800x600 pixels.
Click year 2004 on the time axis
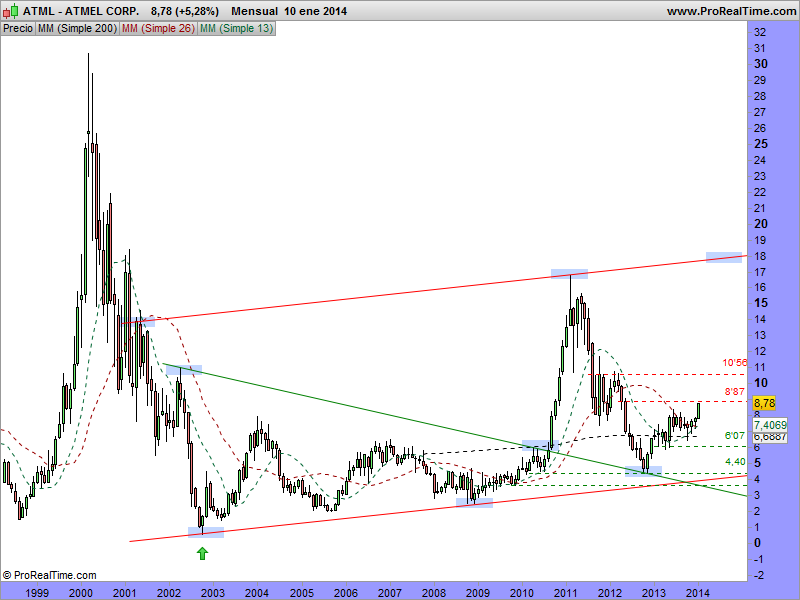[x=257, y=593]
